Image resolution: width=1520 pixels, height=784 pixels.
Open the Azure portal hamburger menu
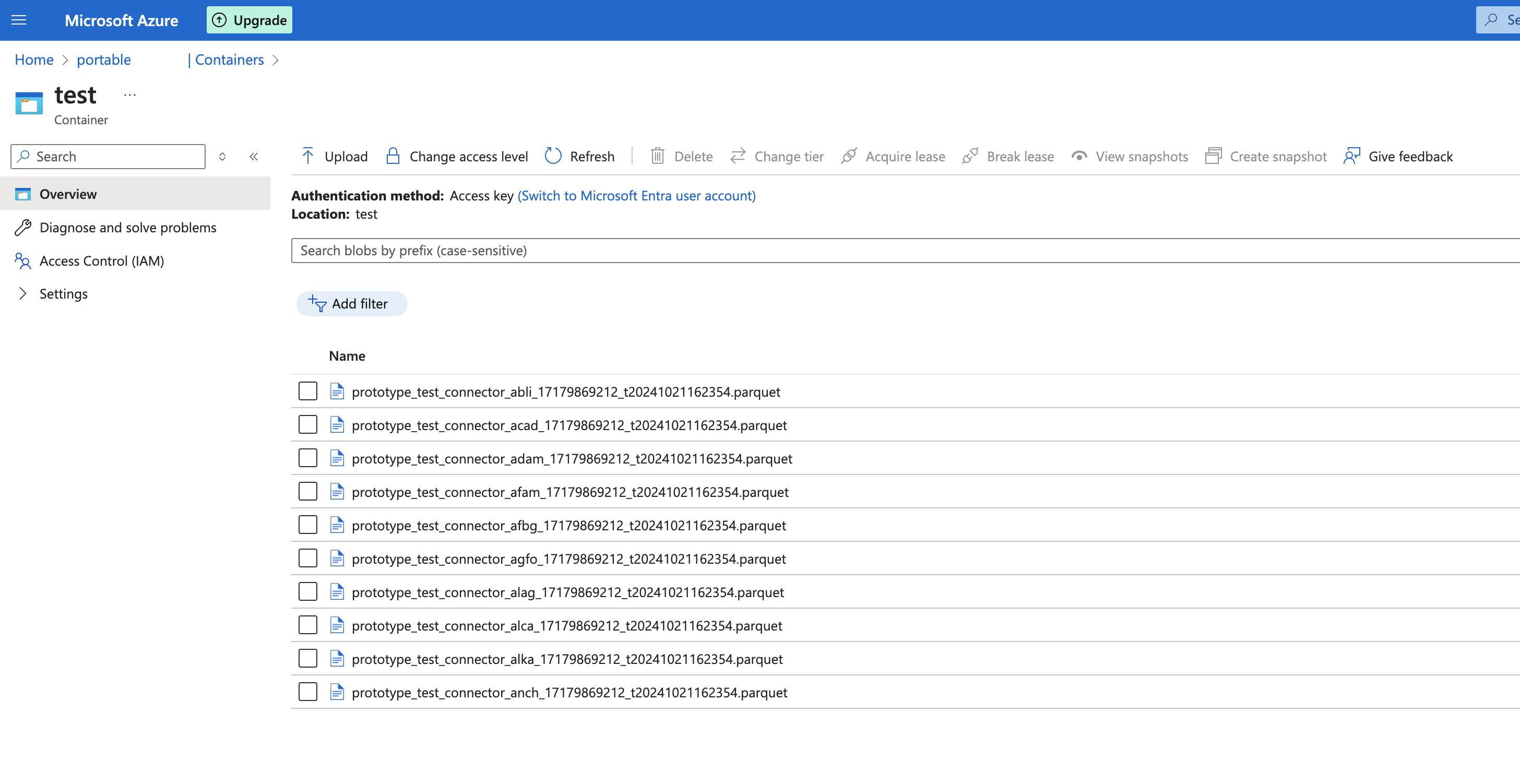coord(19,19)
